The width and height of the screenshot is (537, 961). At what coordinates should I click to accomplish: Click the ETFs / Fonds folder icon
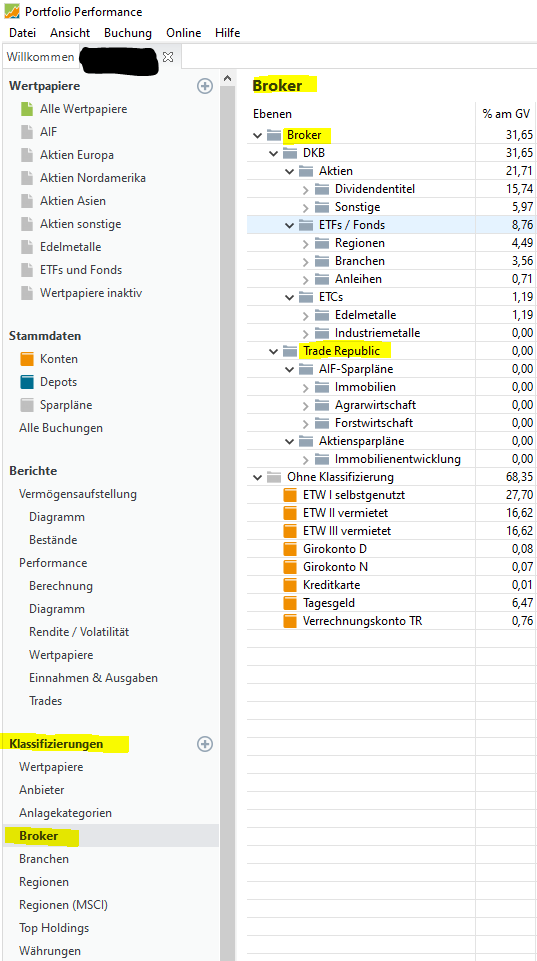[x=306, y=225]
